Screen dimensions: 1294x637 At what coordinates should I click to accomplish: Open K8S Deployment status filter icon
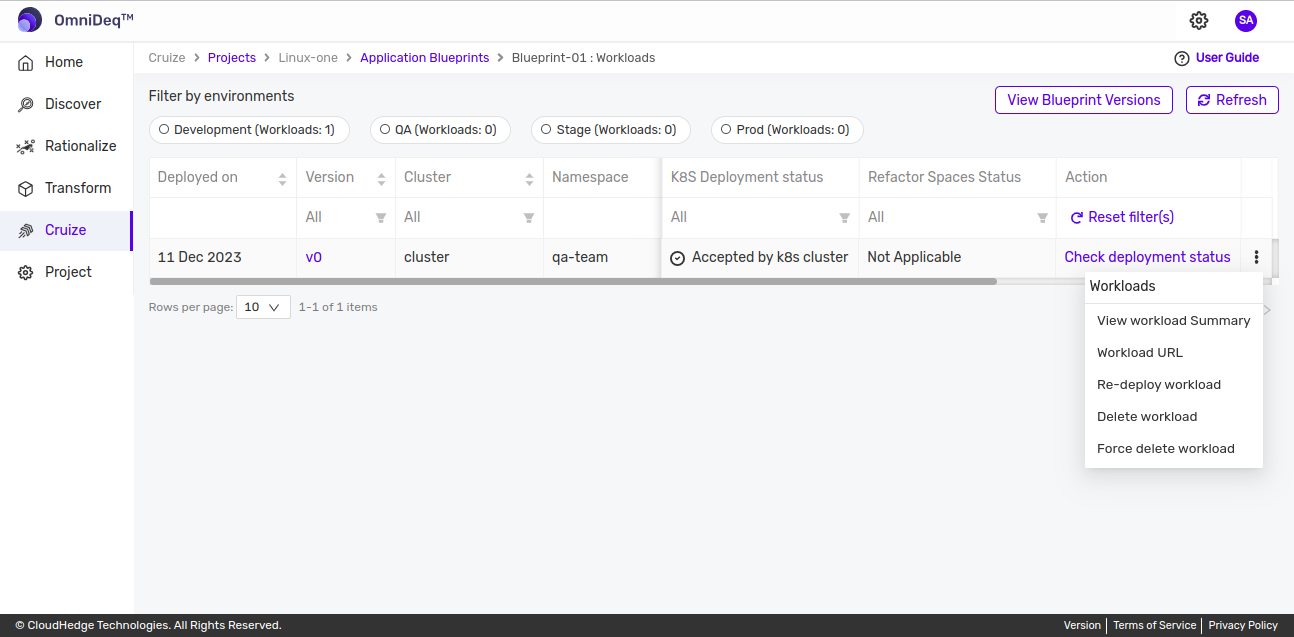pyautogui.click(x=844, y=218)
